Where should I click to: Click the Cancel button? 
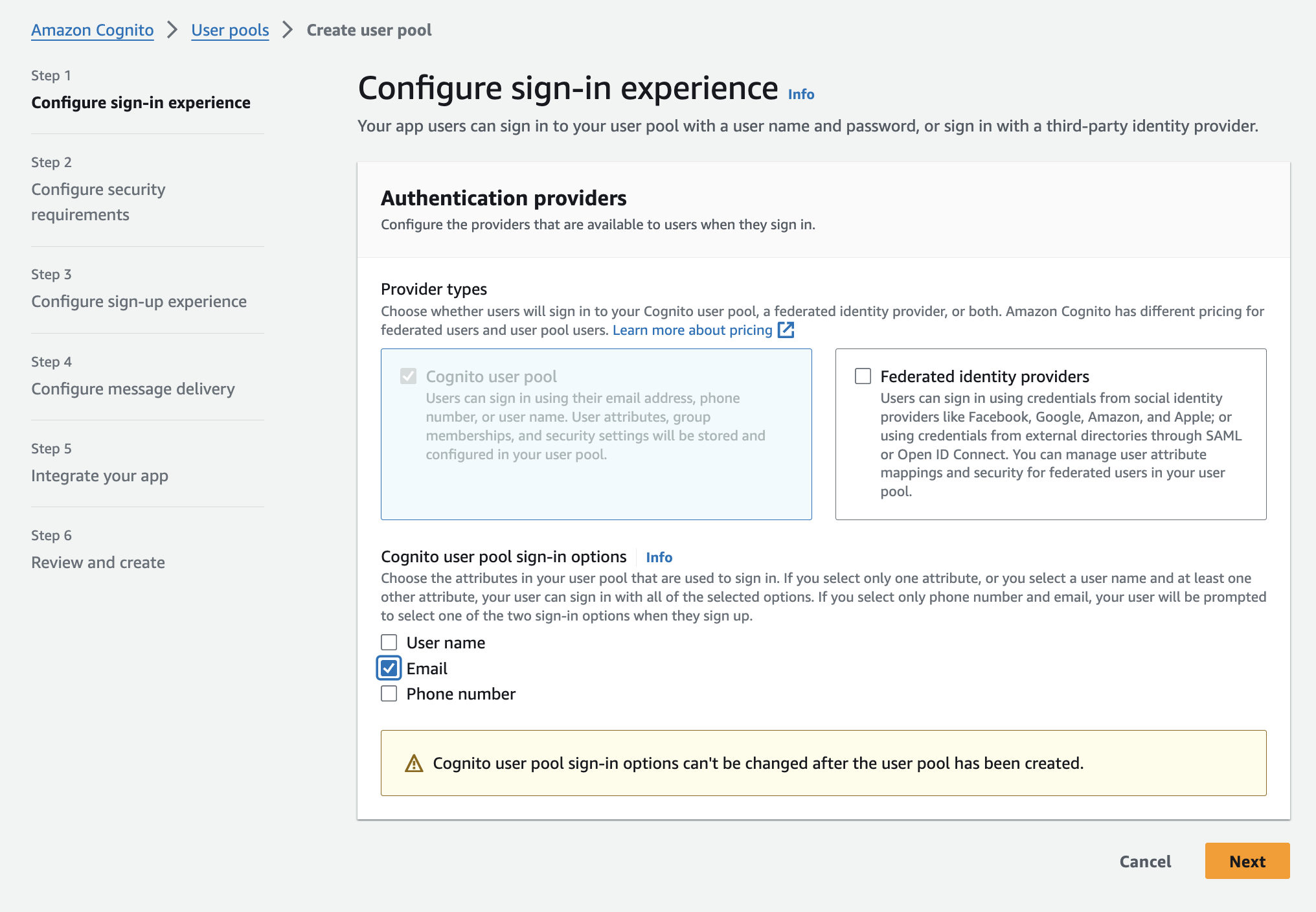pyautogui.click(x=1145, y=861)
